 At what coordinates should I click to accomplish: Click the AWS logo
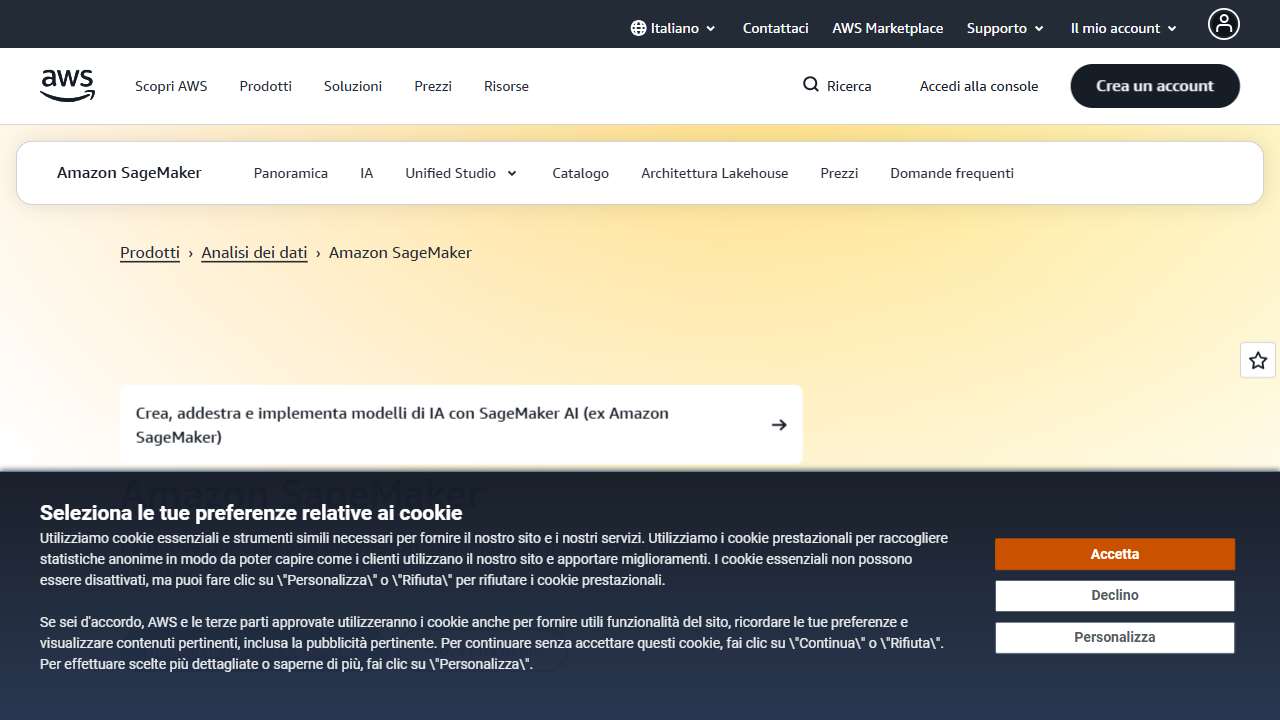tap(68, 86)
